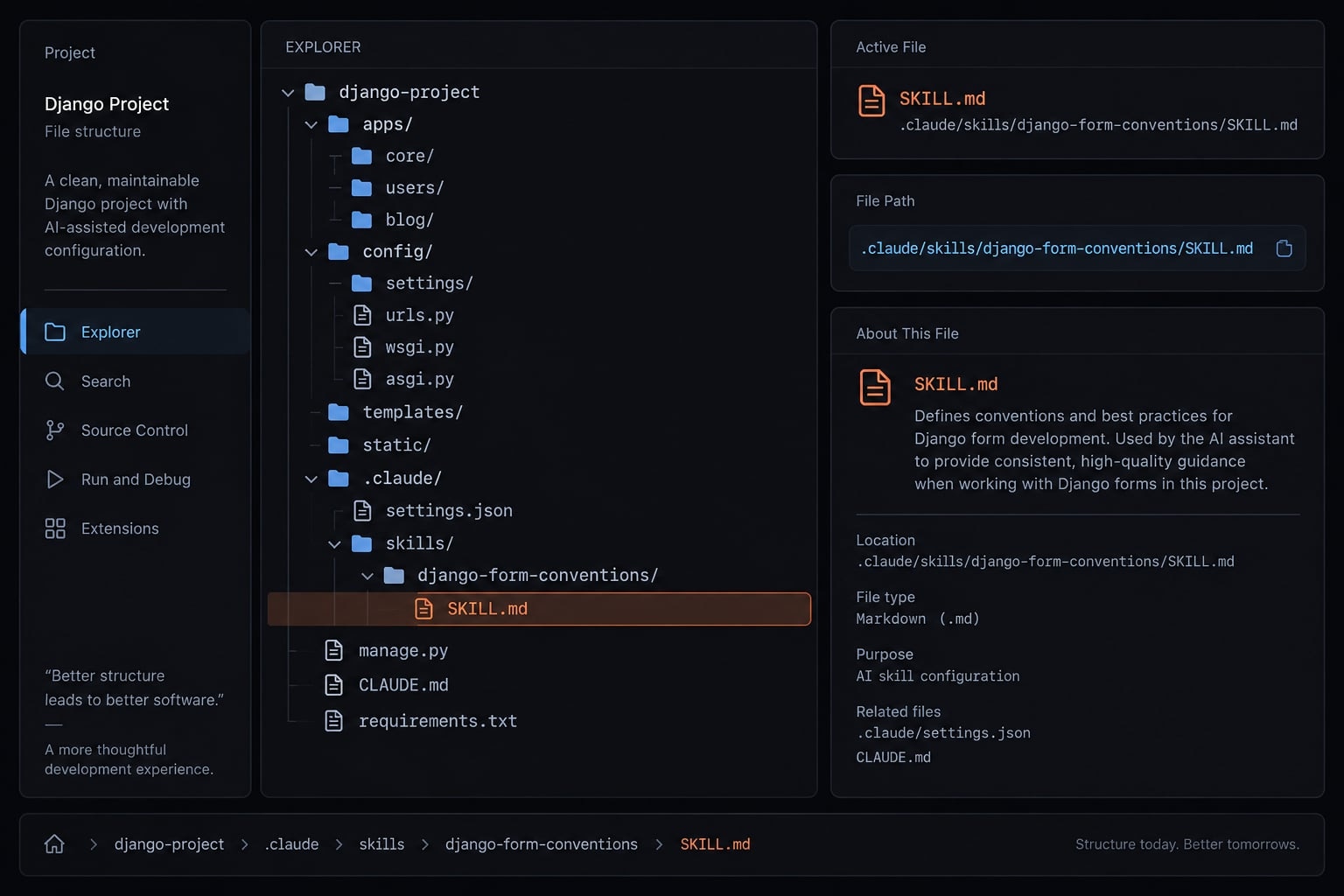Copy file path with clipboard icon
The width and height of the screenshot is (1344, 896).
click(1284, 248)
